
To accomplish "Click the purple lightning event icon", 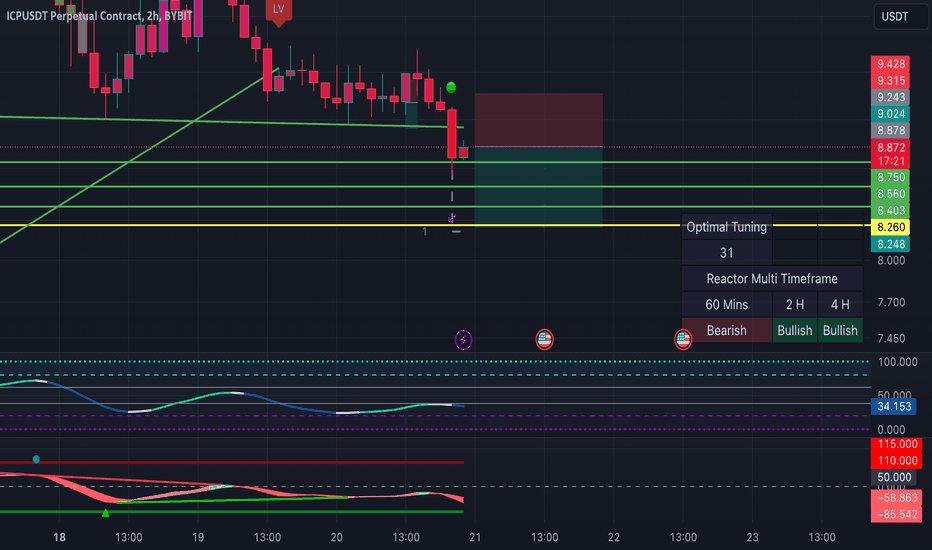I will 463,340.
